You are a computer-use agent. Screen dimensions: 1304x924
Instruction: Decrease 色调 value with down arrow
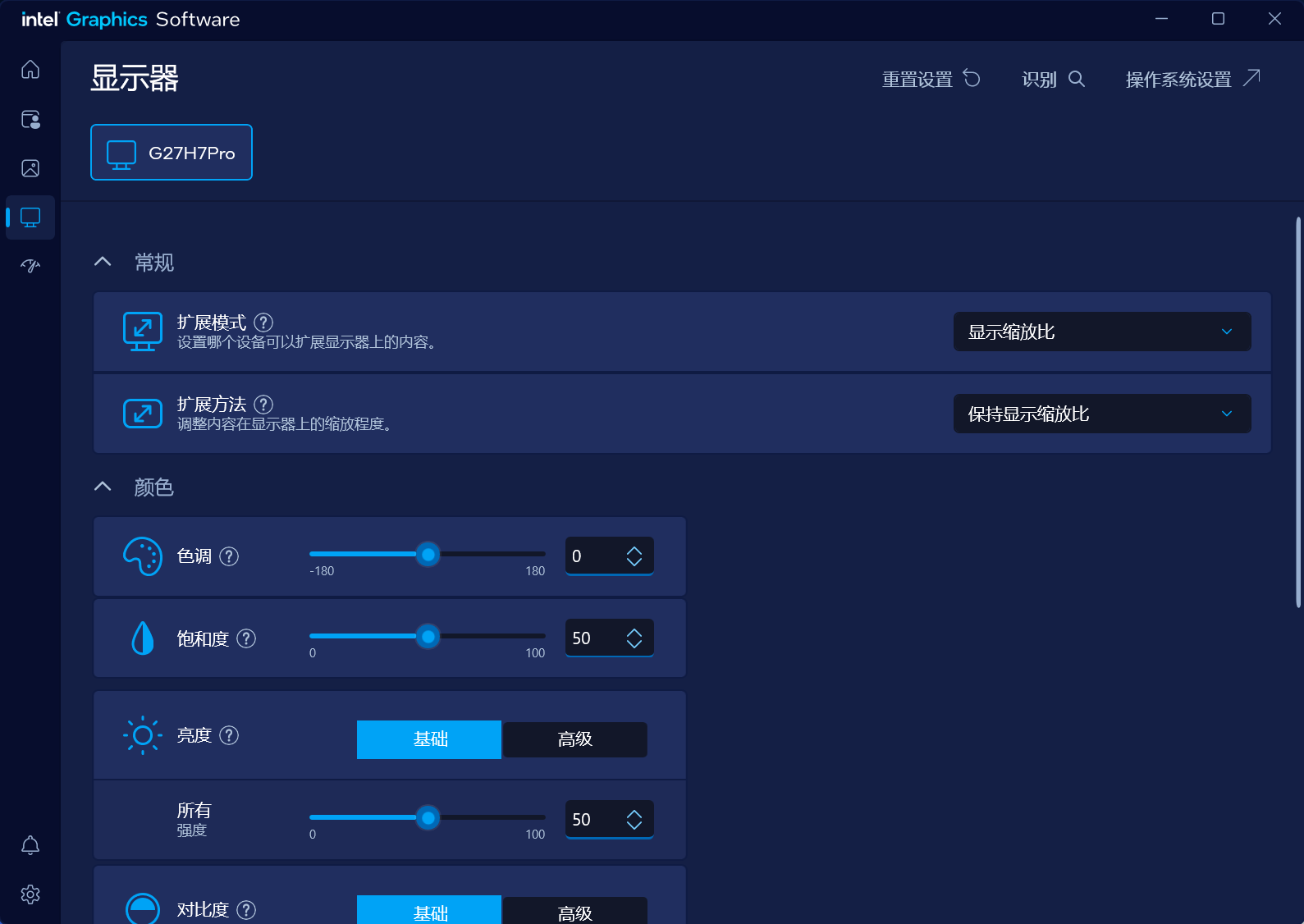(634, 562)
